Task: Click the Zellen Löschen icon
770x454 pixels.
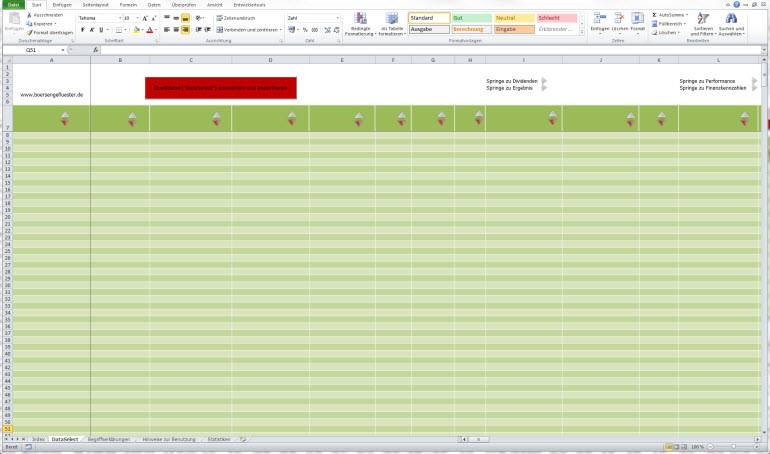Action: tap(619, 19)
